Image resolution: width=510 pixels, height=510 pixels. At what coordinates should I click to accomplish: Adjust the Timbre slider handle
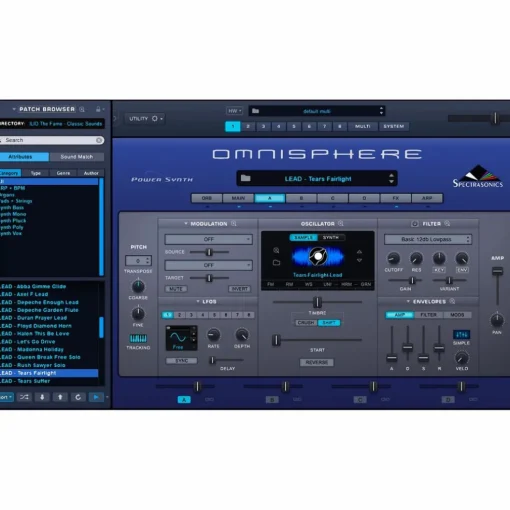point(317,302)
